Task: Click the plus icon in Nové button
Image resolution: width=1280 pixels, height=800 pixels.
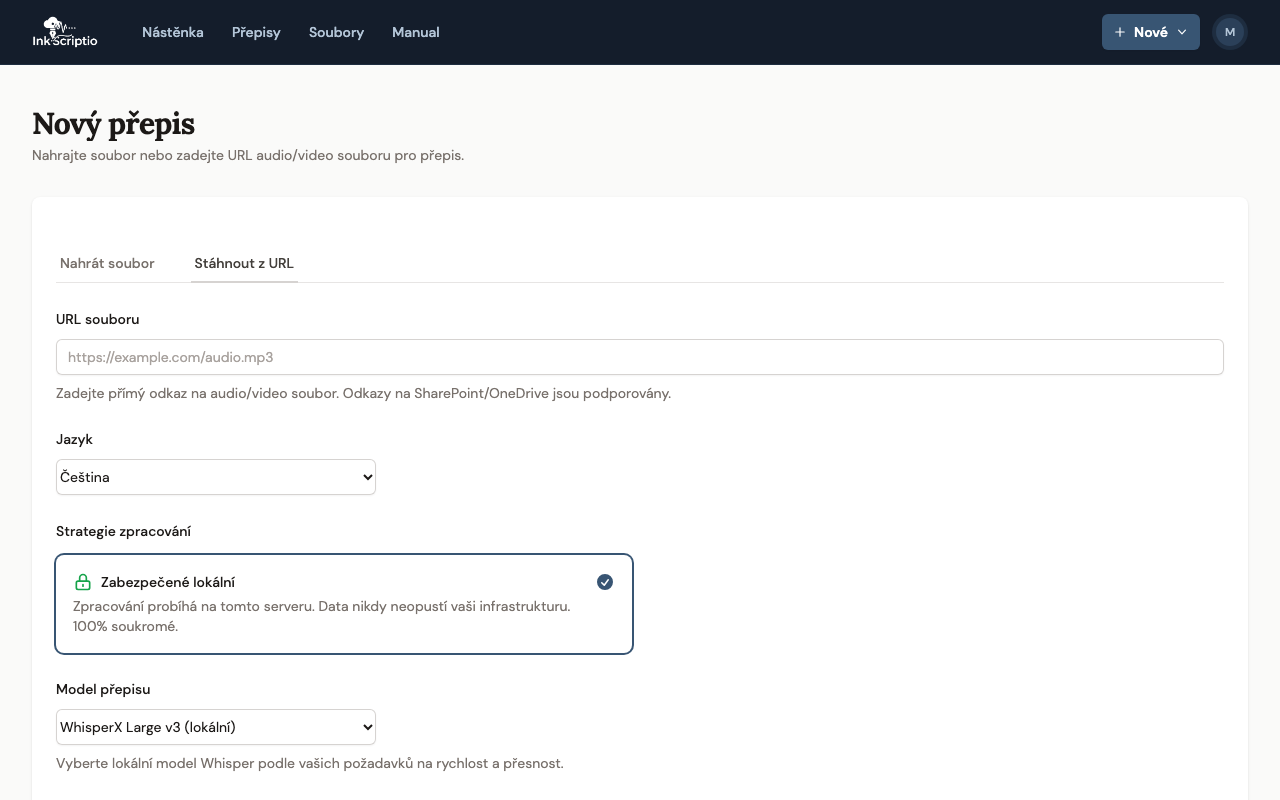Action: point(1120,32)
